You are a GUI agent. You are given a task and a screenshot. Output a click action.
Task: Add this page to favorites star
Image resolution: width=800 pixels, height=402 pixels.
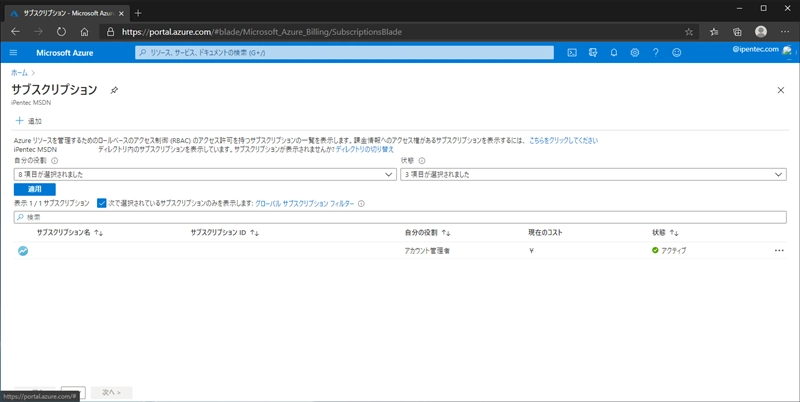[x=689, y=32]
